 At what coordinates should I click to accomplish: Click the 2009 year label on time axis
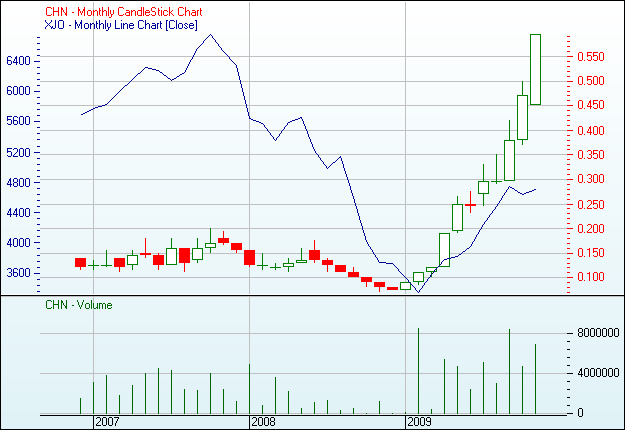[x=419, y=422]
